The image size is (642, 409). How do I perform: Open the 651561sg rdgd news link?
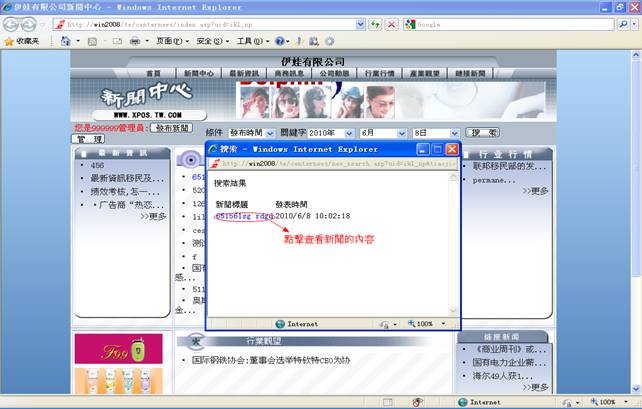(243, 215)
